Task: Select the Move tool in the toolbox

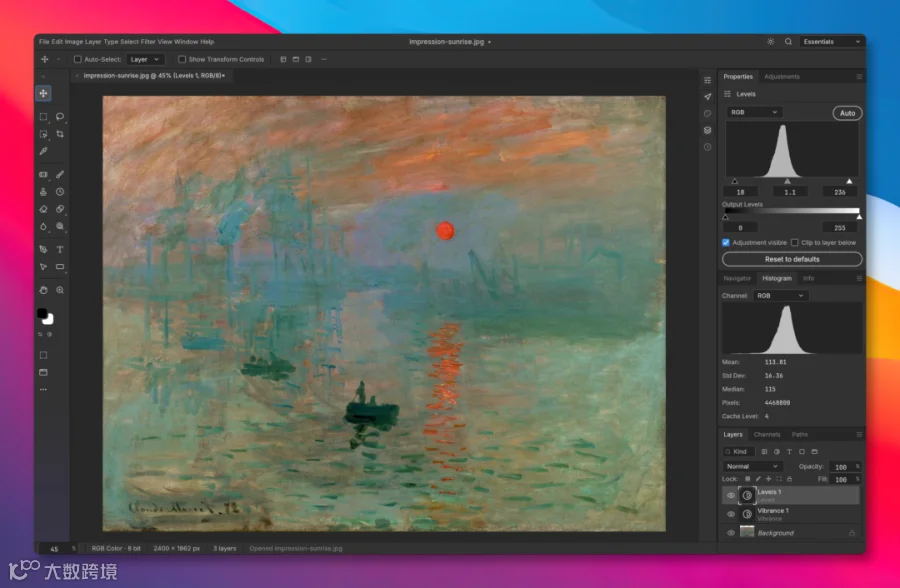Action: tap(44, 93)
